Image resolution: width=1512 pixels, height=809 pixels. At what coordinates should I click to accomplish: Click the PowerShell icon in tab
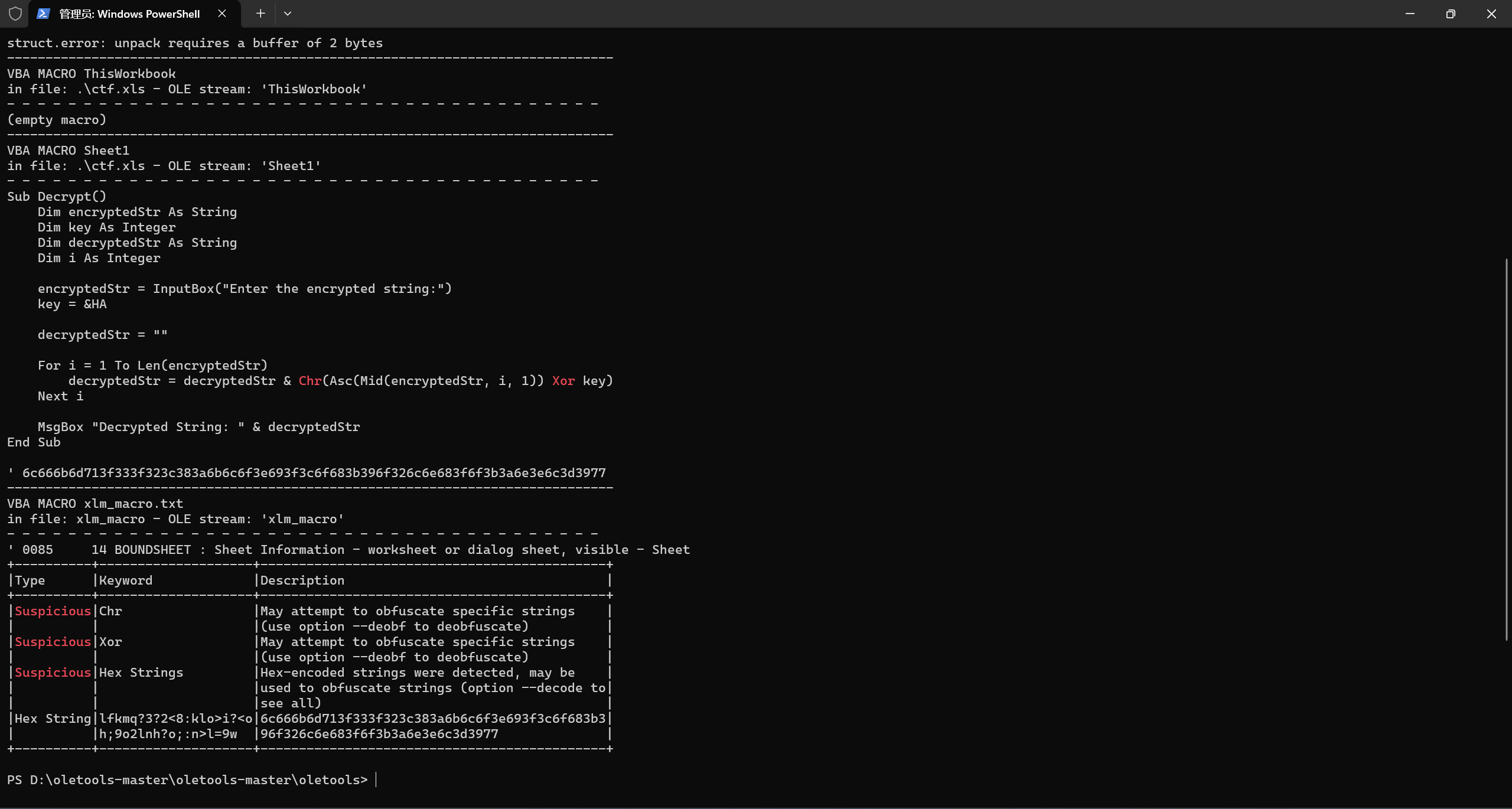coord(43,14)
